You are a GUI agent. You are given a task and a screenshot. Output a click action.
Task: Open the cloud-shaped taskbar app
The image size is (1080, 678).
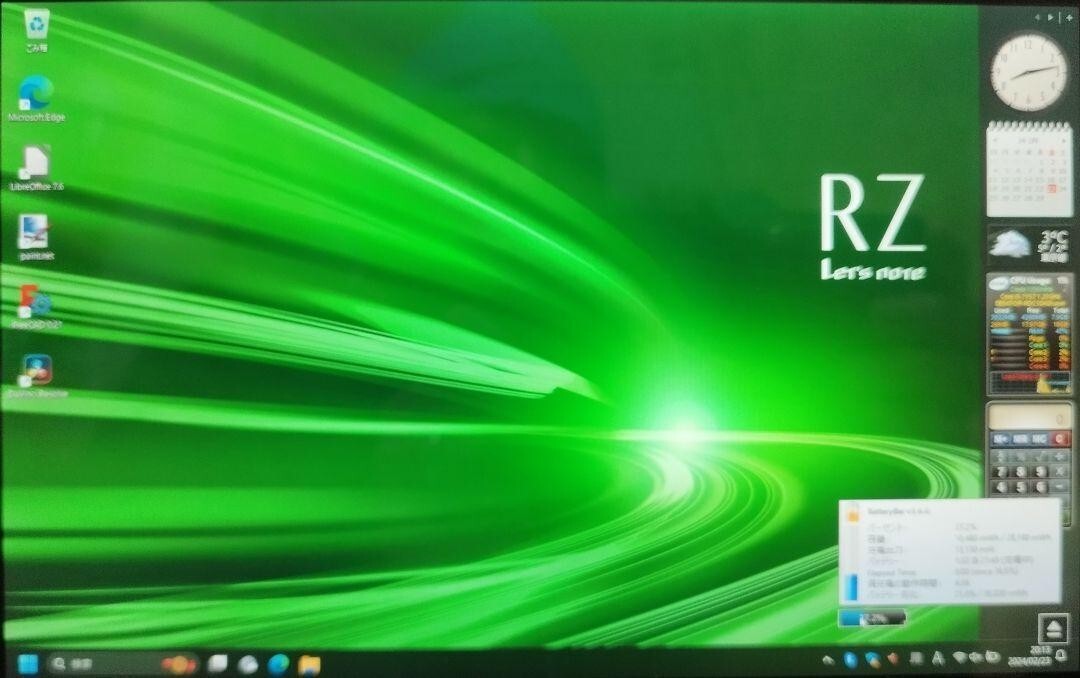248,664
